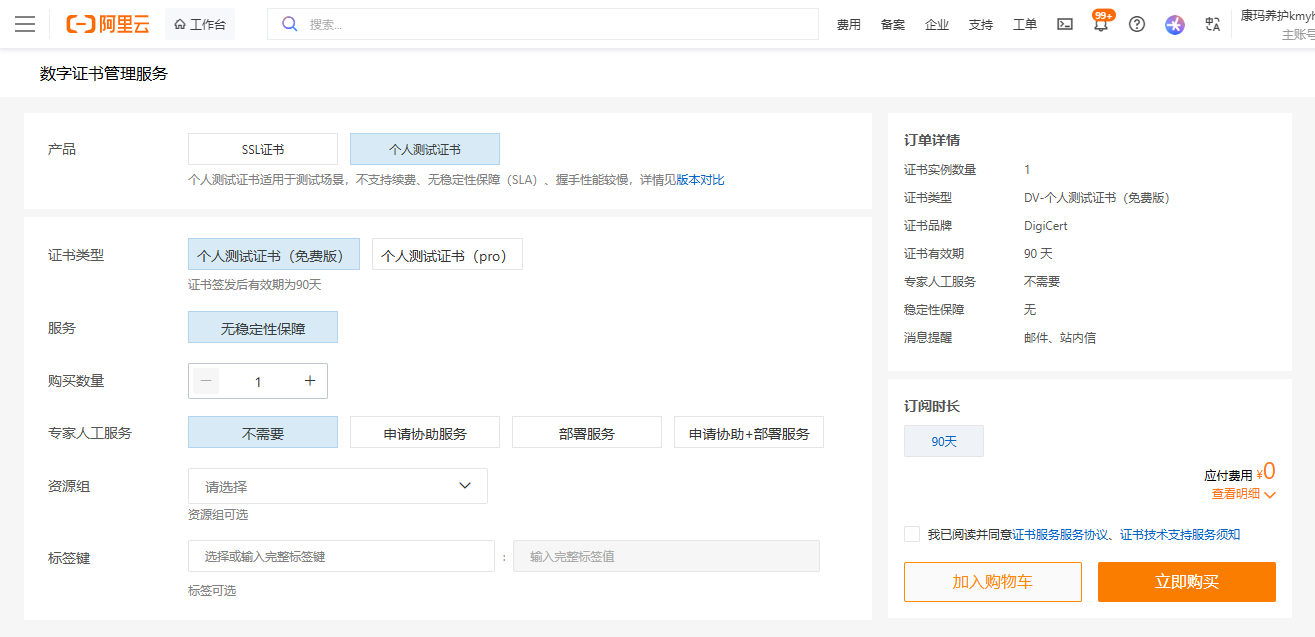Open the notification bell
This screenshot has width=1315, height=637.
coord(1101,25)
